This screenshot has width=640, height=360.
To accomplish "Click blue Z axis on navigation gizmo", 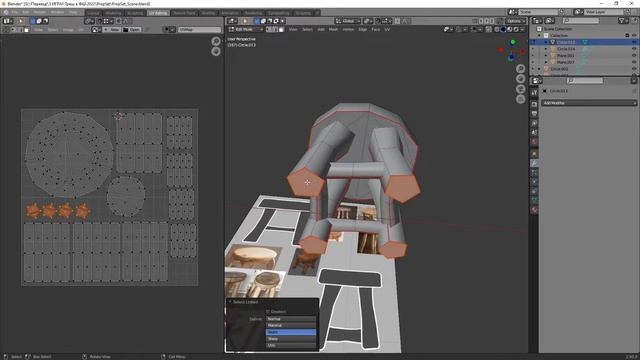I will pyautogui.click(x=511, y=58).
